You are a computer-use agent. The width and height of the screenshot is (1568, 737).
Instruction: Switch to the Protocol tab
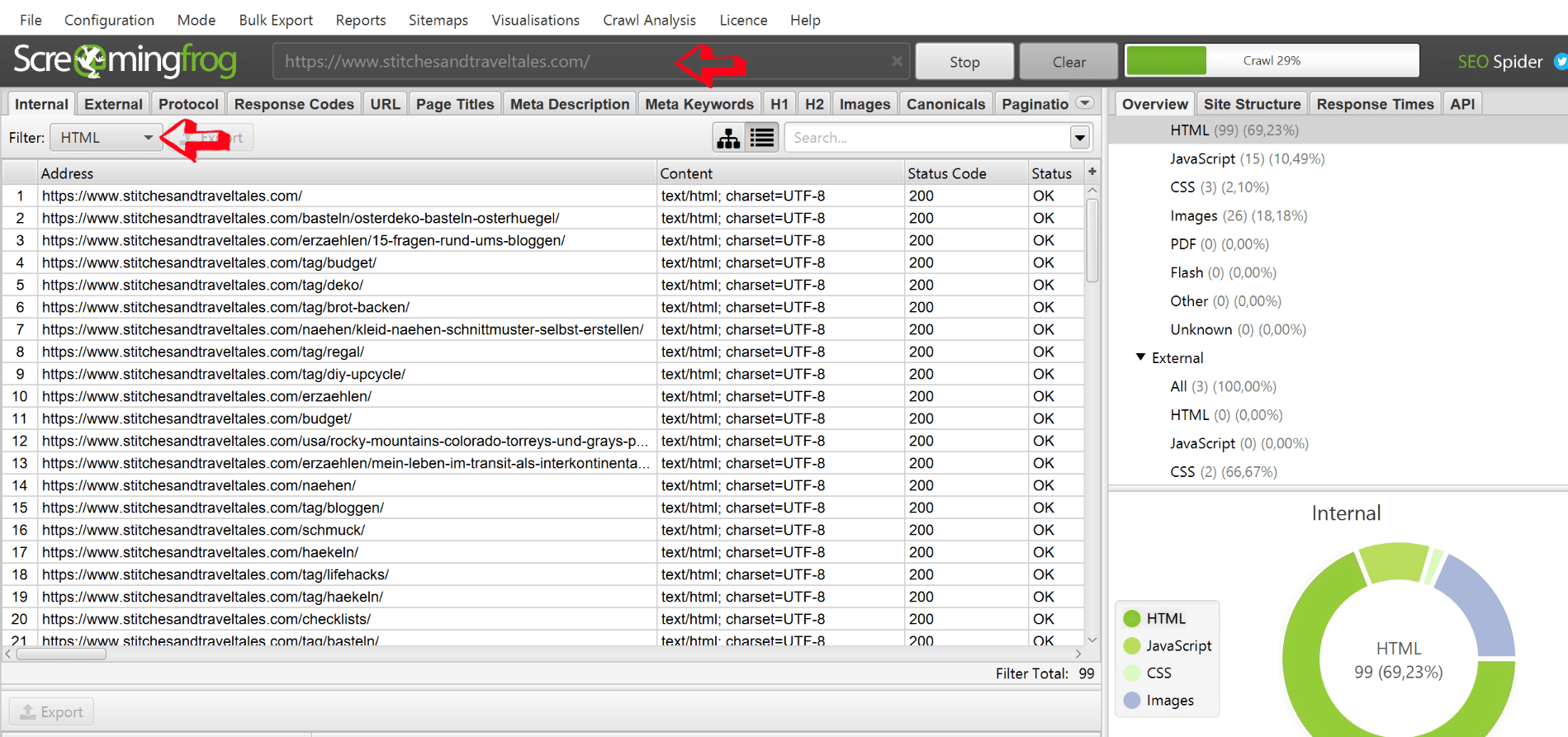click(188, 104)
